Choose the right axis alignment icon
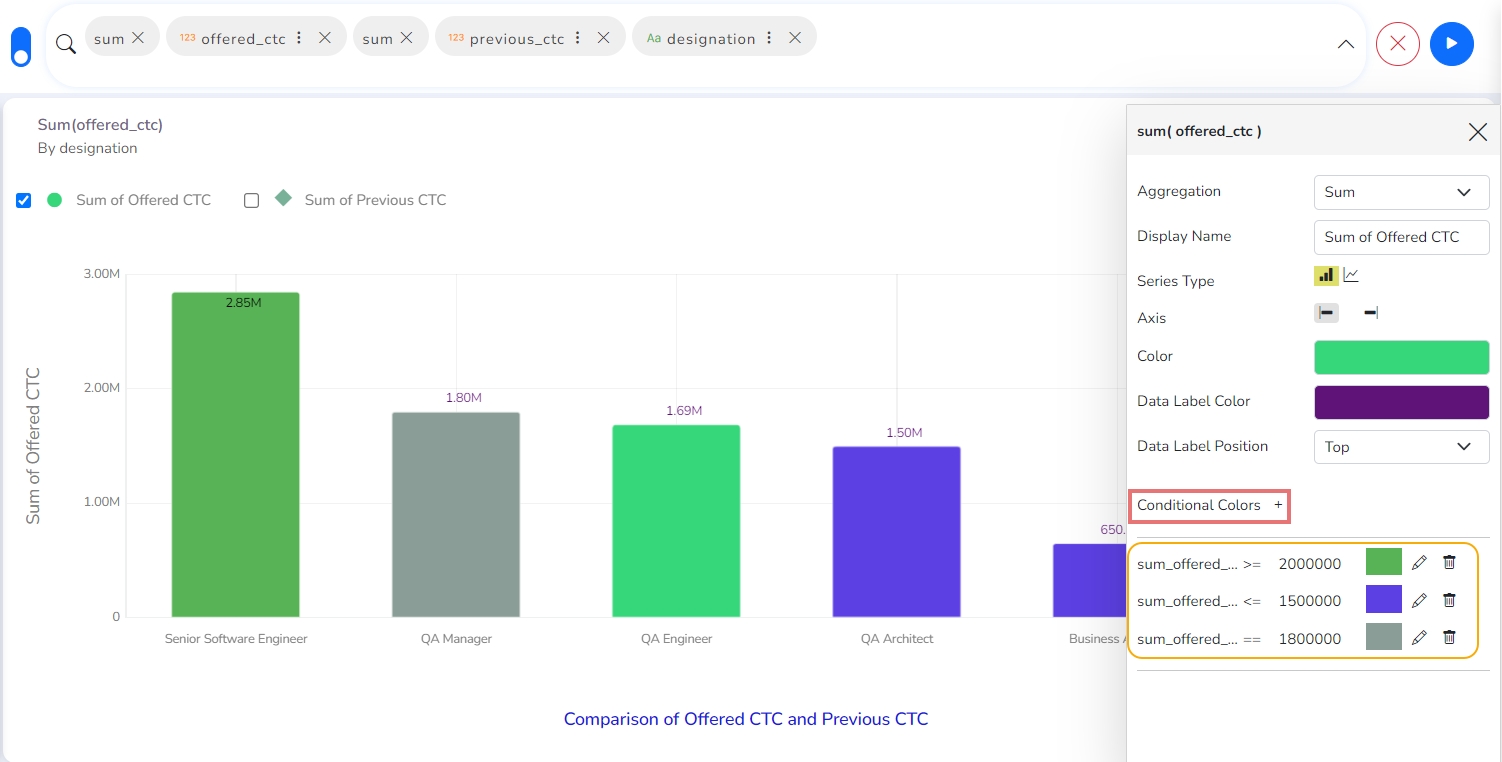Image resolution: width=1502 pixels, height=762 pixels. 1370,313
